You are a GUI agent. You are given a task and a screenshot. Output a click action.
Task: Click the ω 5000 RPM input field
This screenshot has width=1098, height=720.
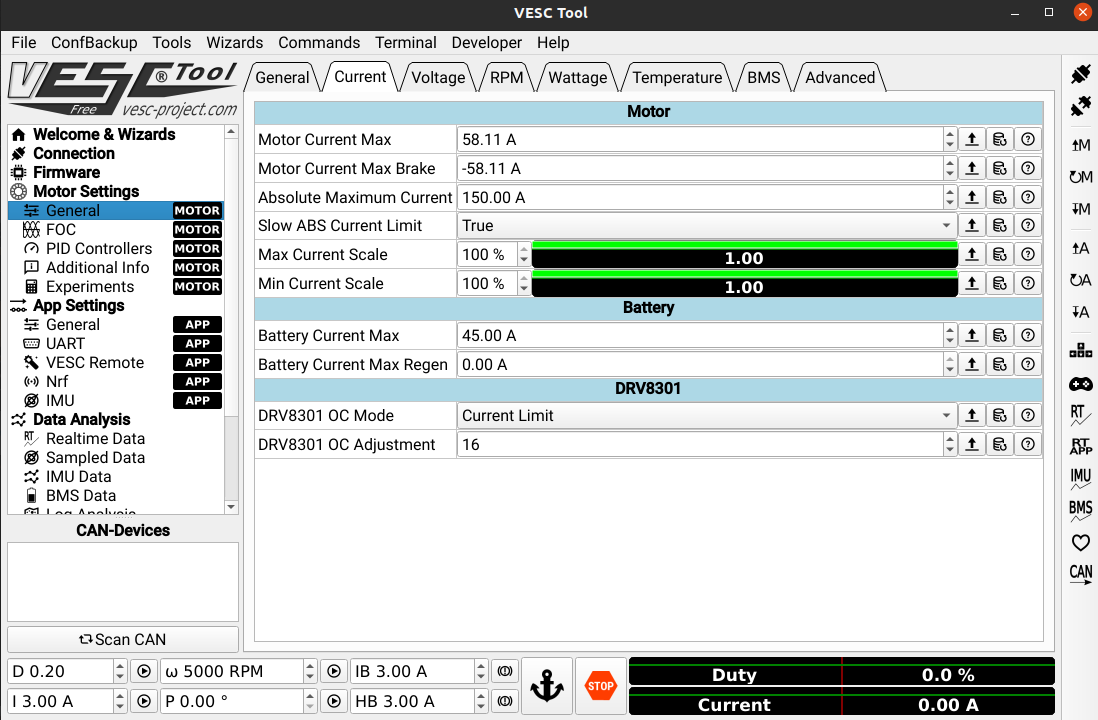232,671
